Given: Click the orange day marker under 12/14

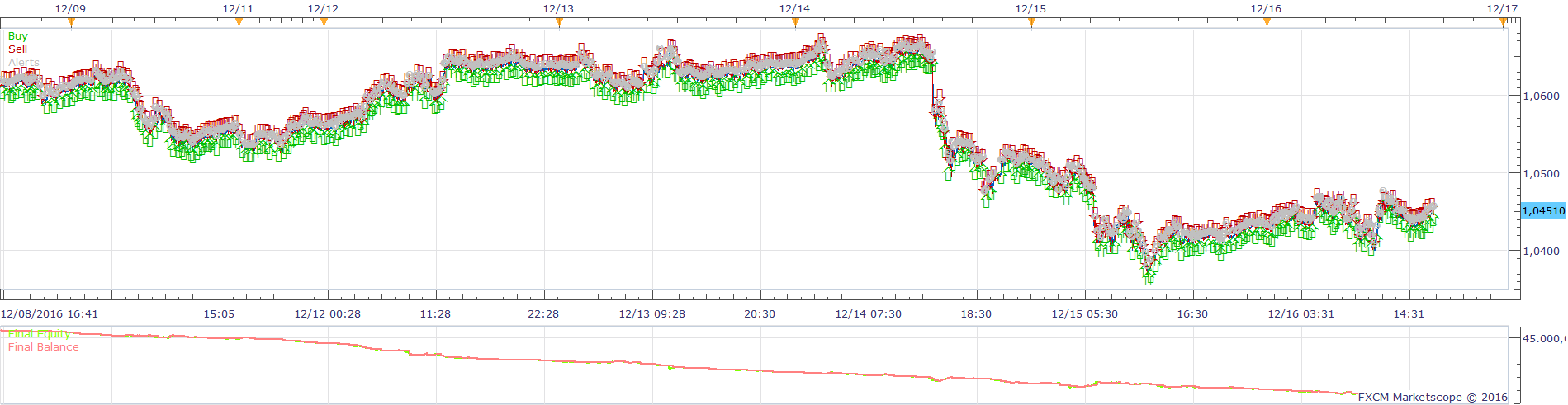Looking at the screenshot, I should coord(795,23).
